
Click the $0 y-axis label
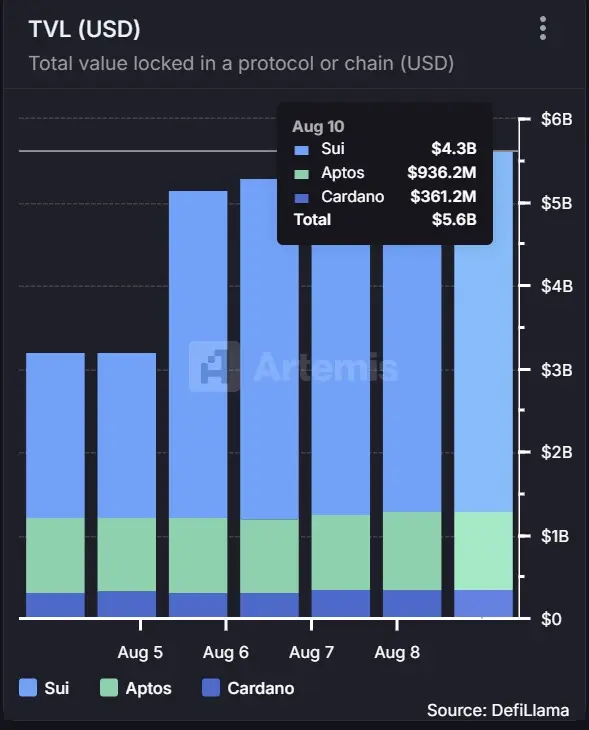[551, 619]
